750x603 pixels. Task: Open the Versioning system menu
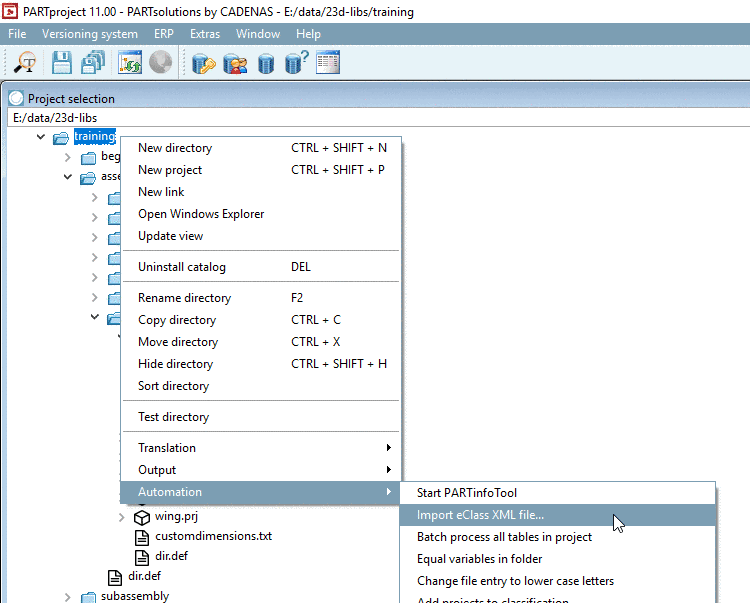90,34
